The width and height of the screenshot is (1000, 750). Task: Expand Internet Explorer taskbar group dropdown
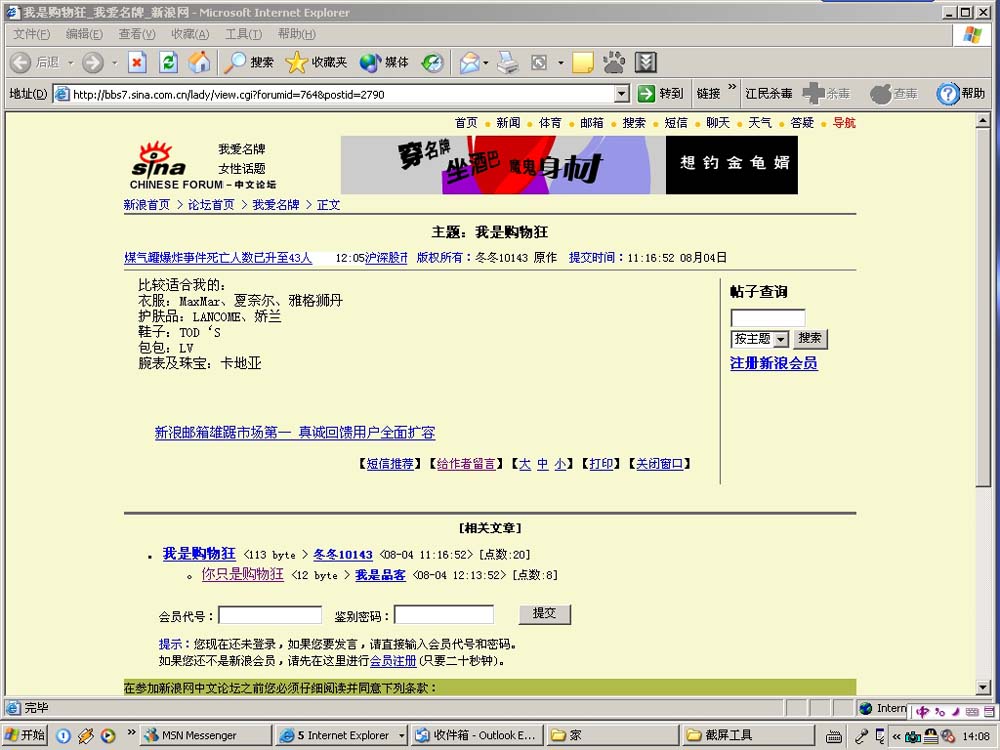401,735
